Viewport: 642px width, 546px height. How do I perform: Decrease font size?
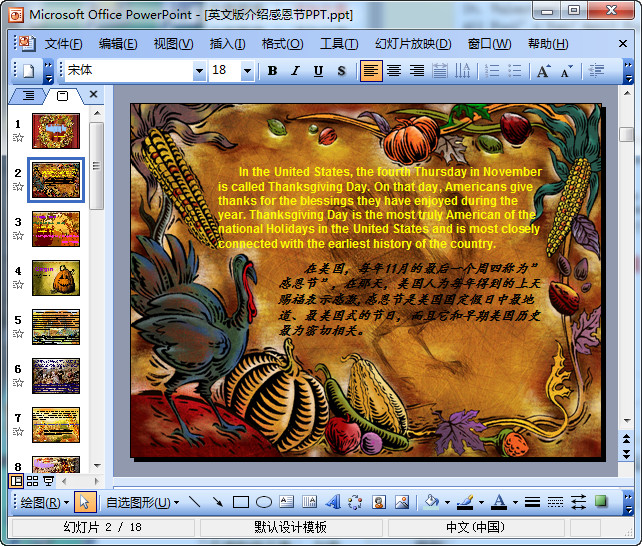pos(567,71)
